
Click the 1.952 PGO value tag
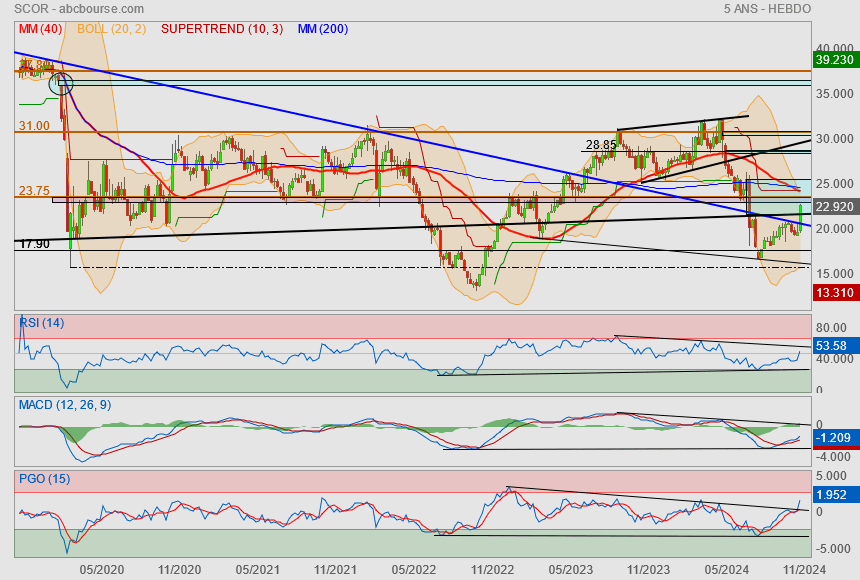(x=834, y=494)
